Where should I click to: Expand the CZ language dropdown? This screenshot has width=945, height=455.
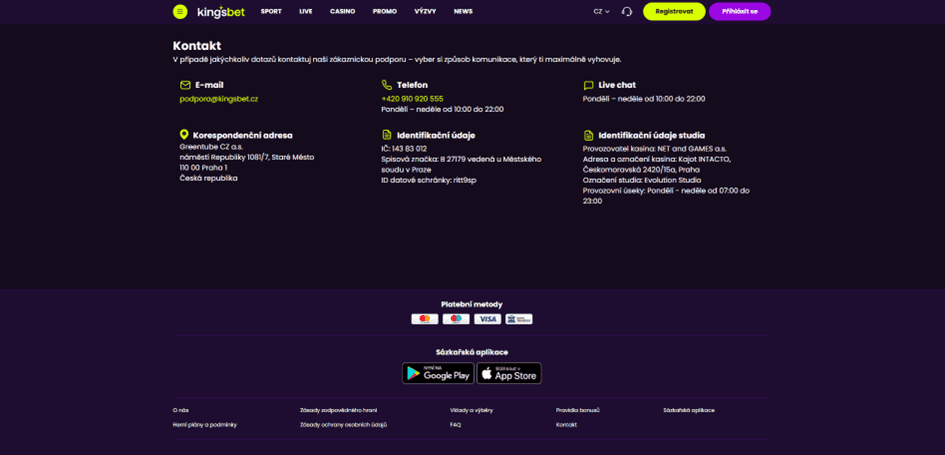pos(601,11)
